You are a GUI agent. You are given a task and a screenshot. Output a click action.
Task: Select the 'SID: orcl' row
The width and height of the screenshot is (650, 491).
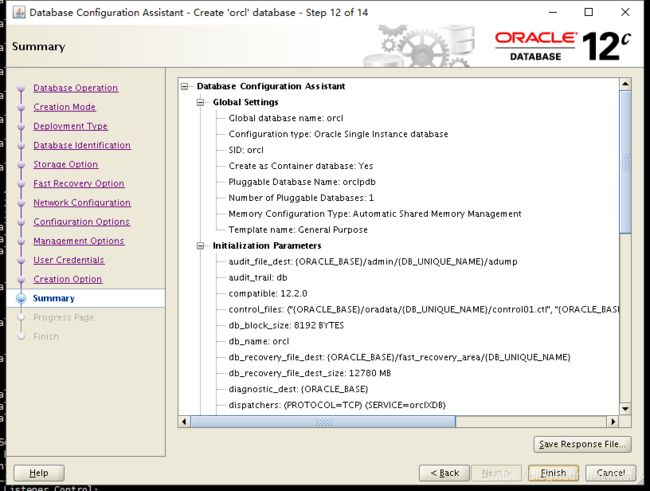[246, 150]
